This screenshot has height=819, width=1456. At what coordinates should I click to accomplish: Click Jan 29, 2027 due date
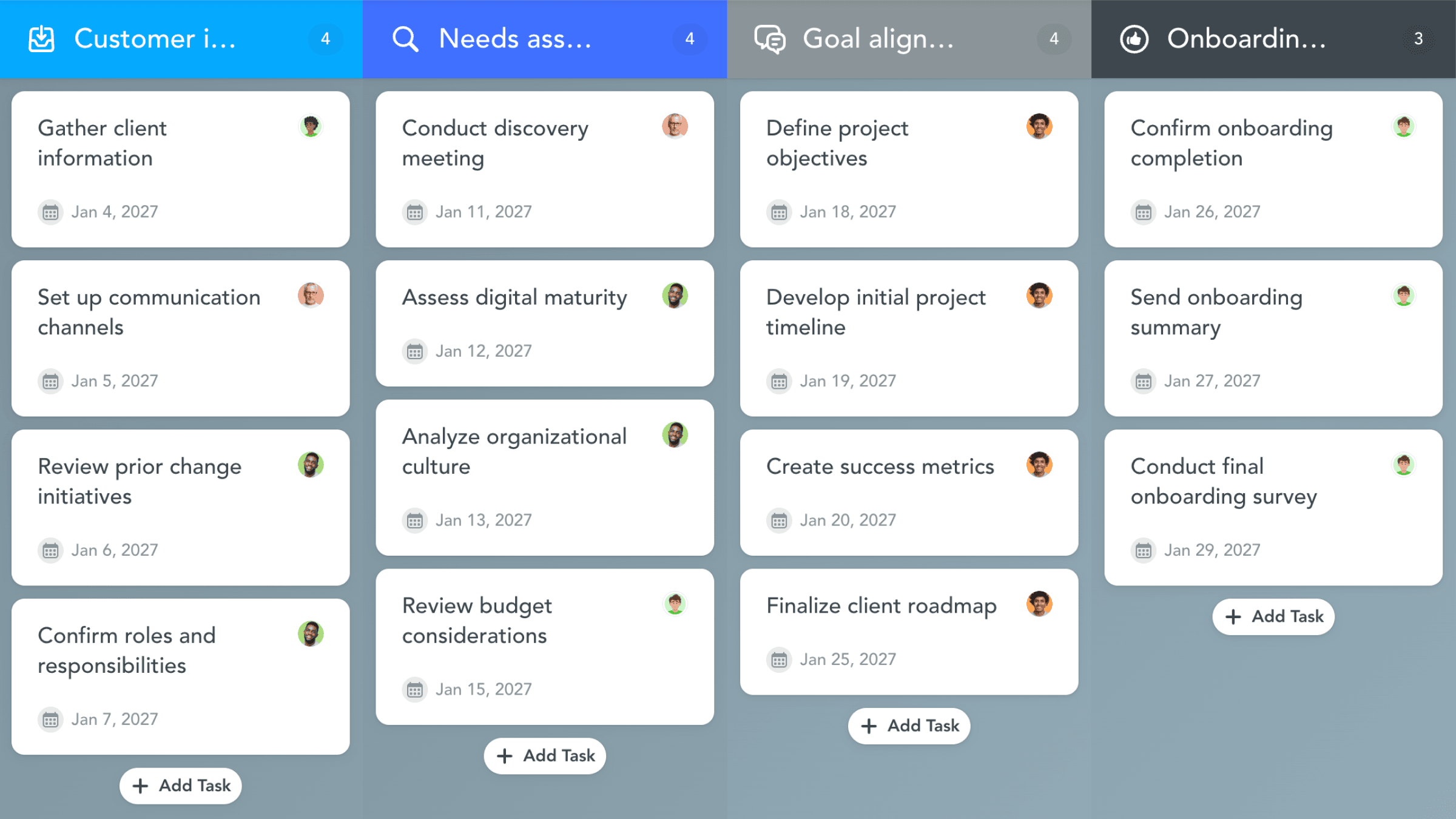tap(1212, 550)
